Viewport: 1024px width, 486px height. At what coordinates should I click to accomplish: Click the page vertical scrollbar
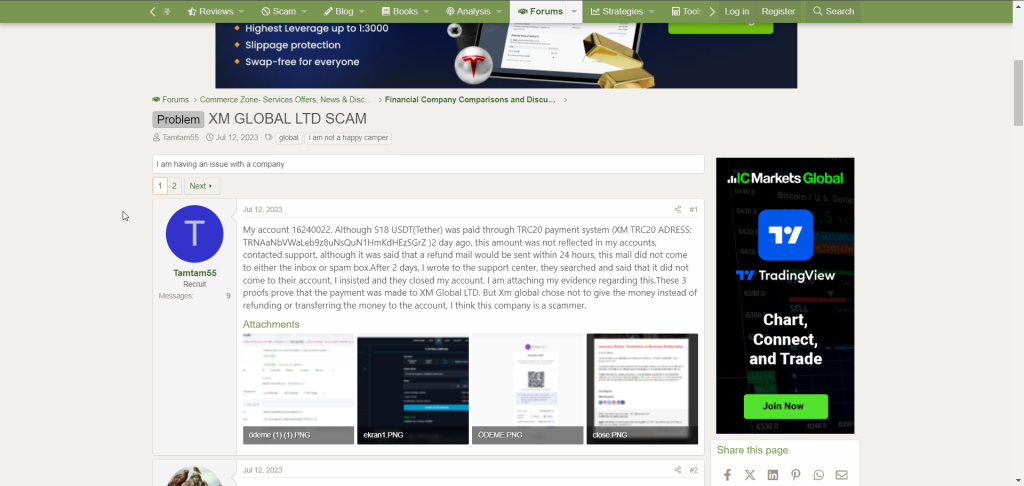(x=1018, y=93)
